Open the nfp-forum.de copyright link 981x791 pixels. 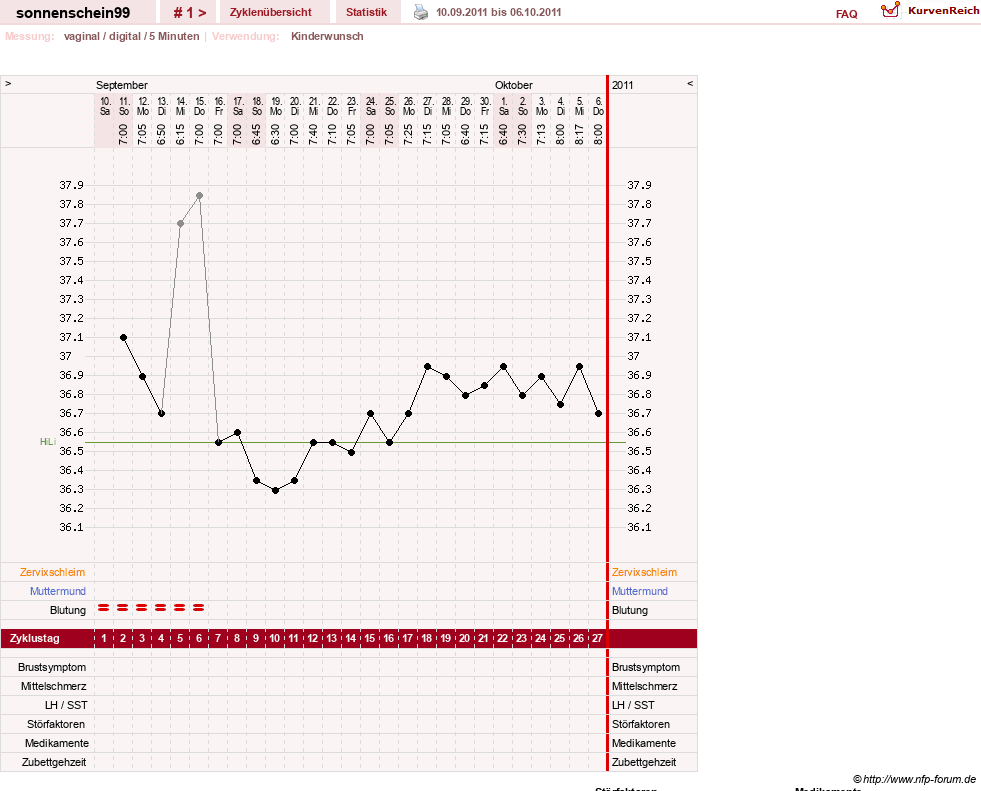point(914,779)
